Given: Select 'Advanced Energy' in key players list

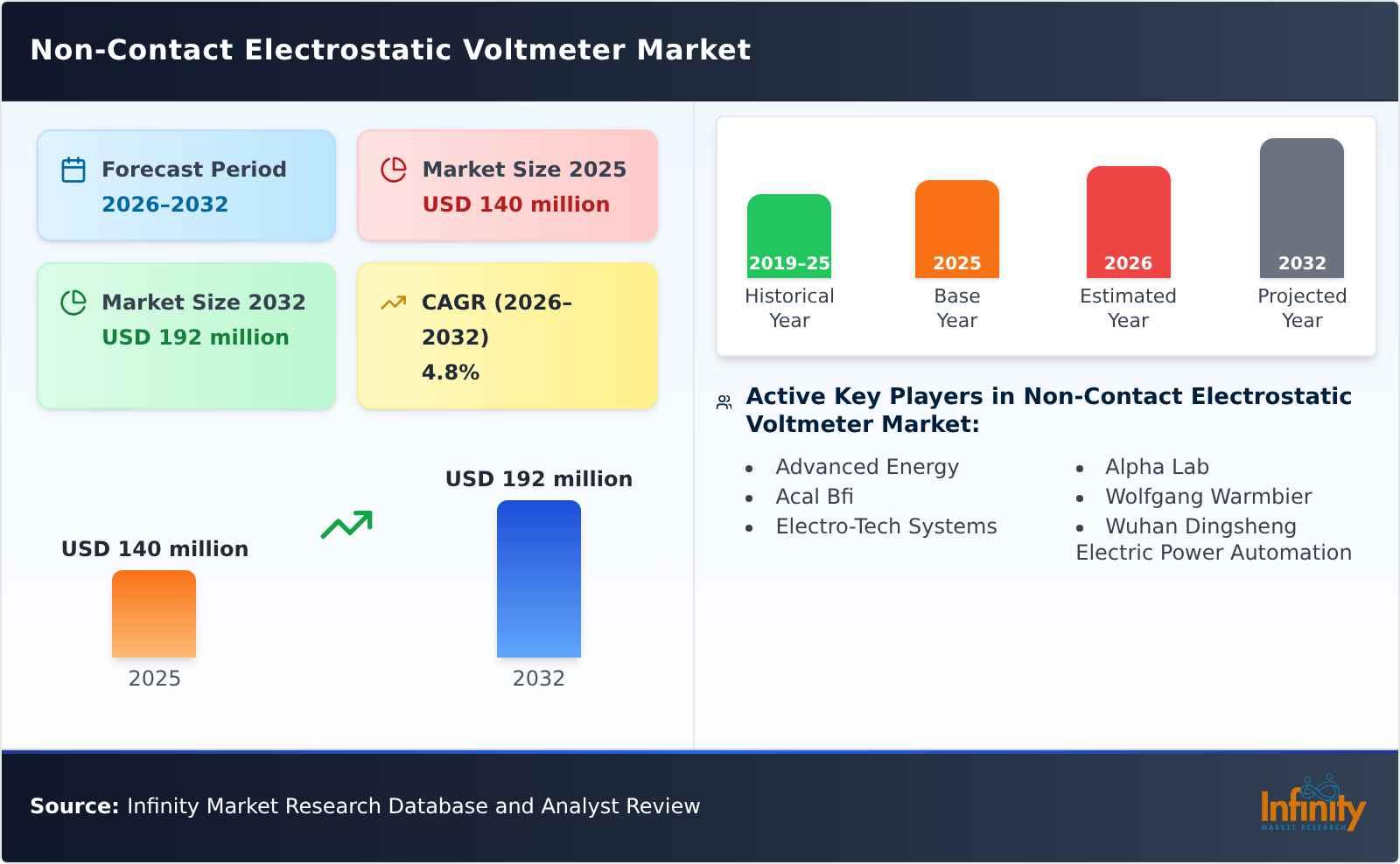Looking at the screenshot, I should click(867, 467).
